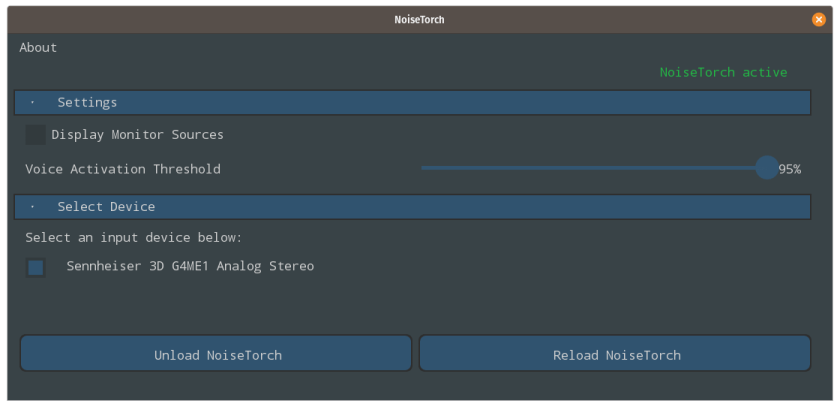Viewport: 840px width, 407px height.
Task: Open the About menu
Action: (x=38, y=48)
